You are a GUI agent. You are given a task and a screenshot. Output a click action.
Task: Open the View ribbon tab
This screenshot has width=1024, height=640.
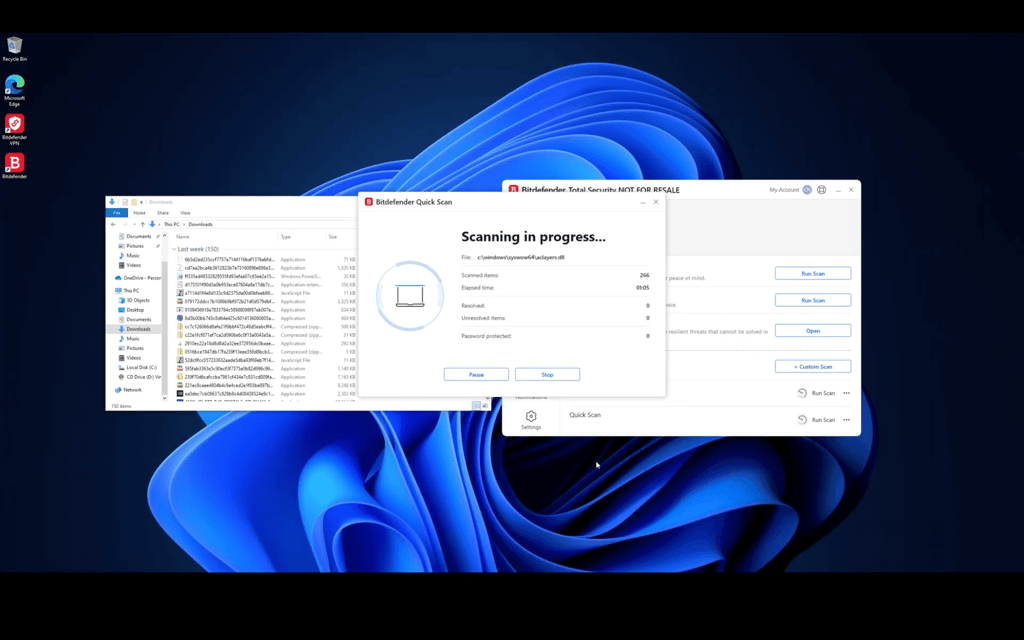click(185, 213)
